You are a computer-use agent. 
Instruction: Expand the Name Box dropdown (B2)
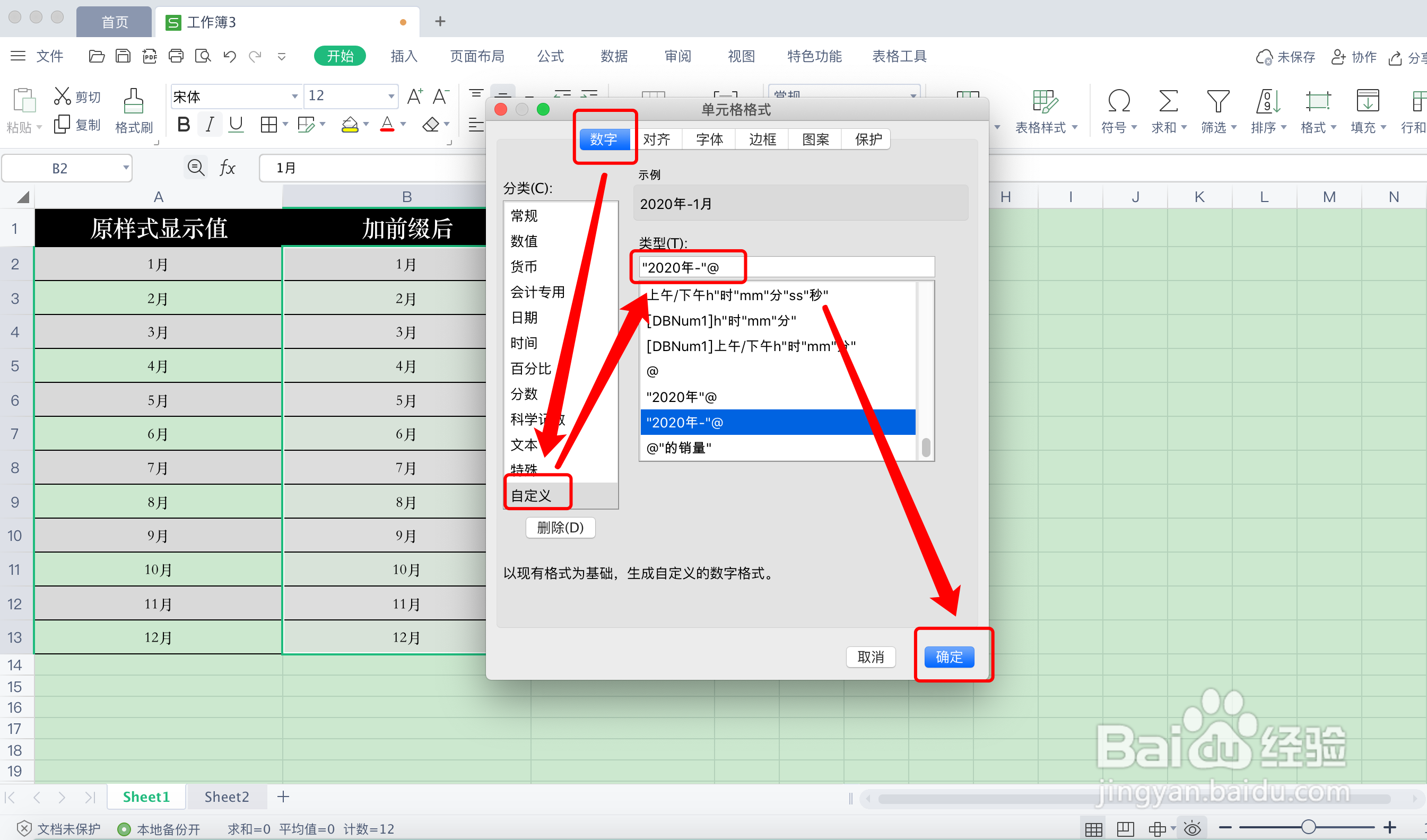tap(126, 168)
